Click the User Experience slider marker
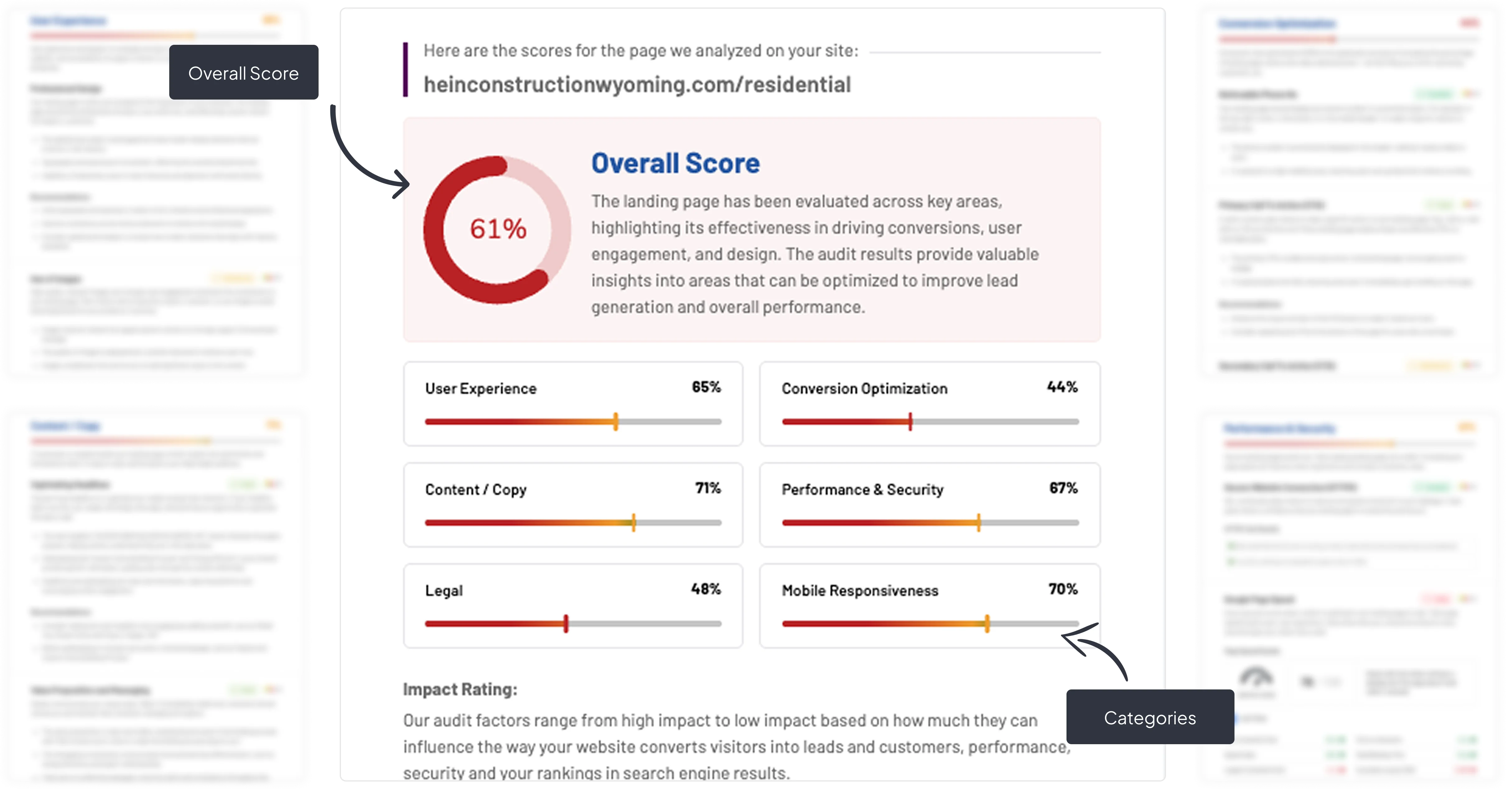Viewport: 1512px width, 789px height. tap(616, 422)
